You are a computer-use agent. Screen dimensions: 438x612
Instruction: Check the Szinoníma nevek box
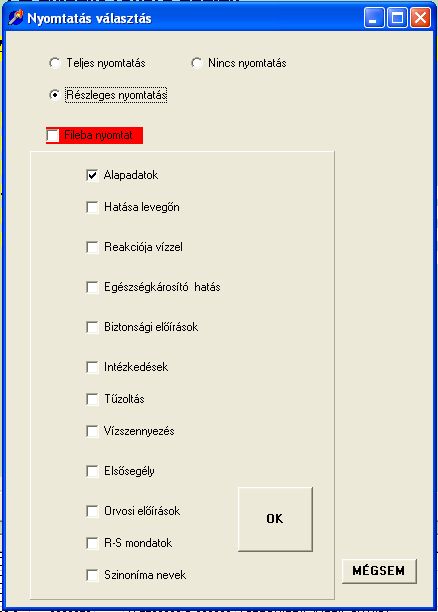pyautogui.click(x=92, y=575)
